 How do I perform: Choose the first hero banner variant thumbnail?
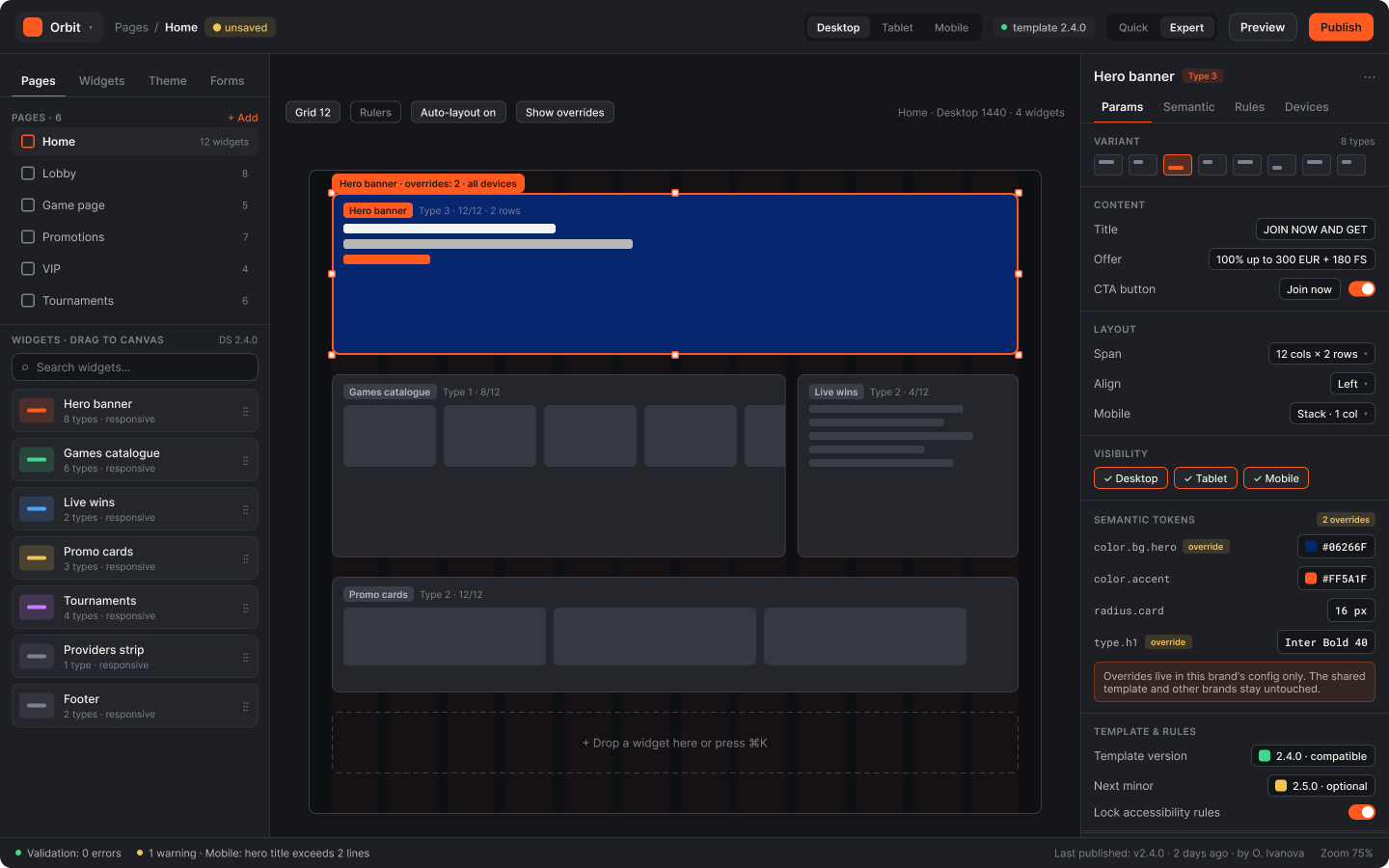pyautogui.click(x=1108, y=165)
